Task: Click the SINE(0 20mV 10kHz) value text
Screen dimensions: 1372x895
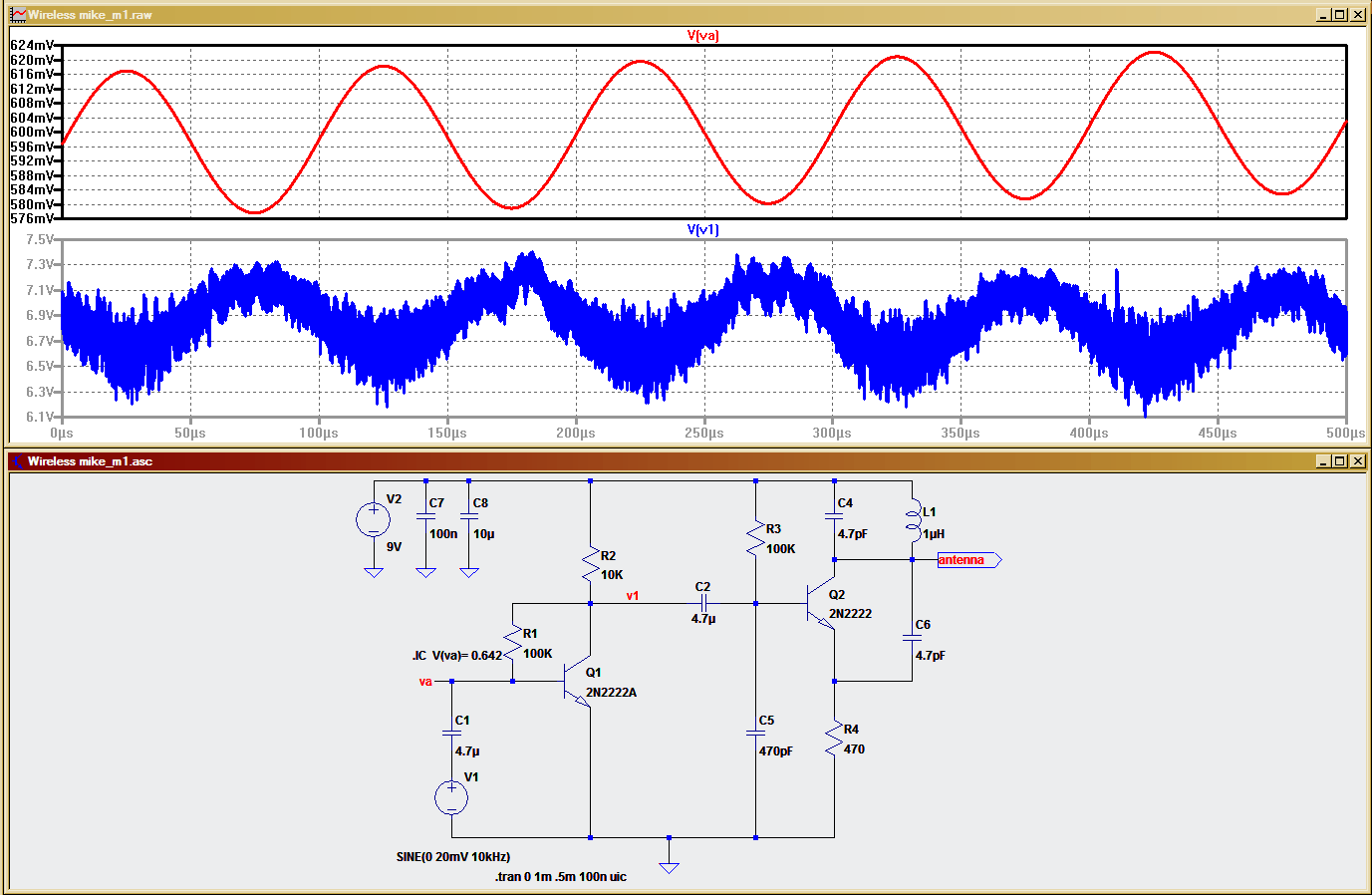Action: (x=453, y=857)
